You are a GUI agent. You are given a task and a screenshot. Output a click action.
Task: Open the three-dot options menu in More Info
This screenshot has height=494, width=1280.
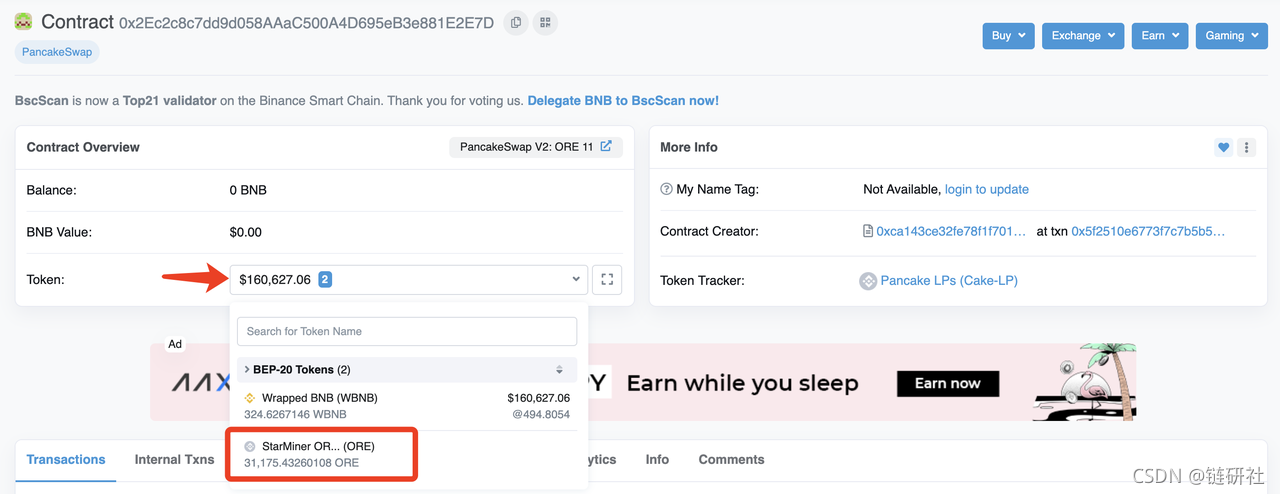(x=1246, y=147)
